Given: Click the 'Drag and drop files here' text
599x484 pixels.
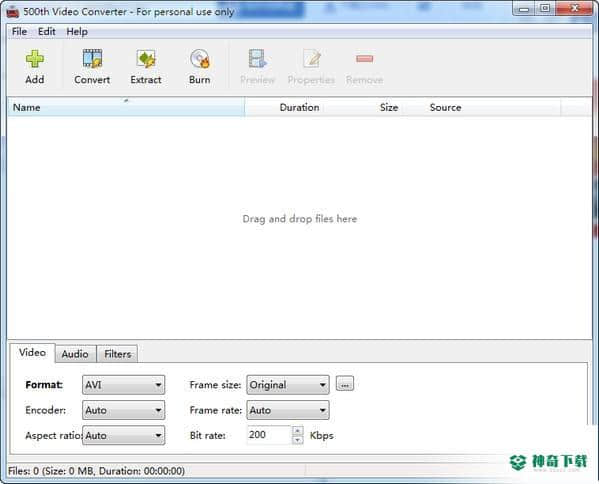Looking at the screenshot, I should tap(300, 219).
